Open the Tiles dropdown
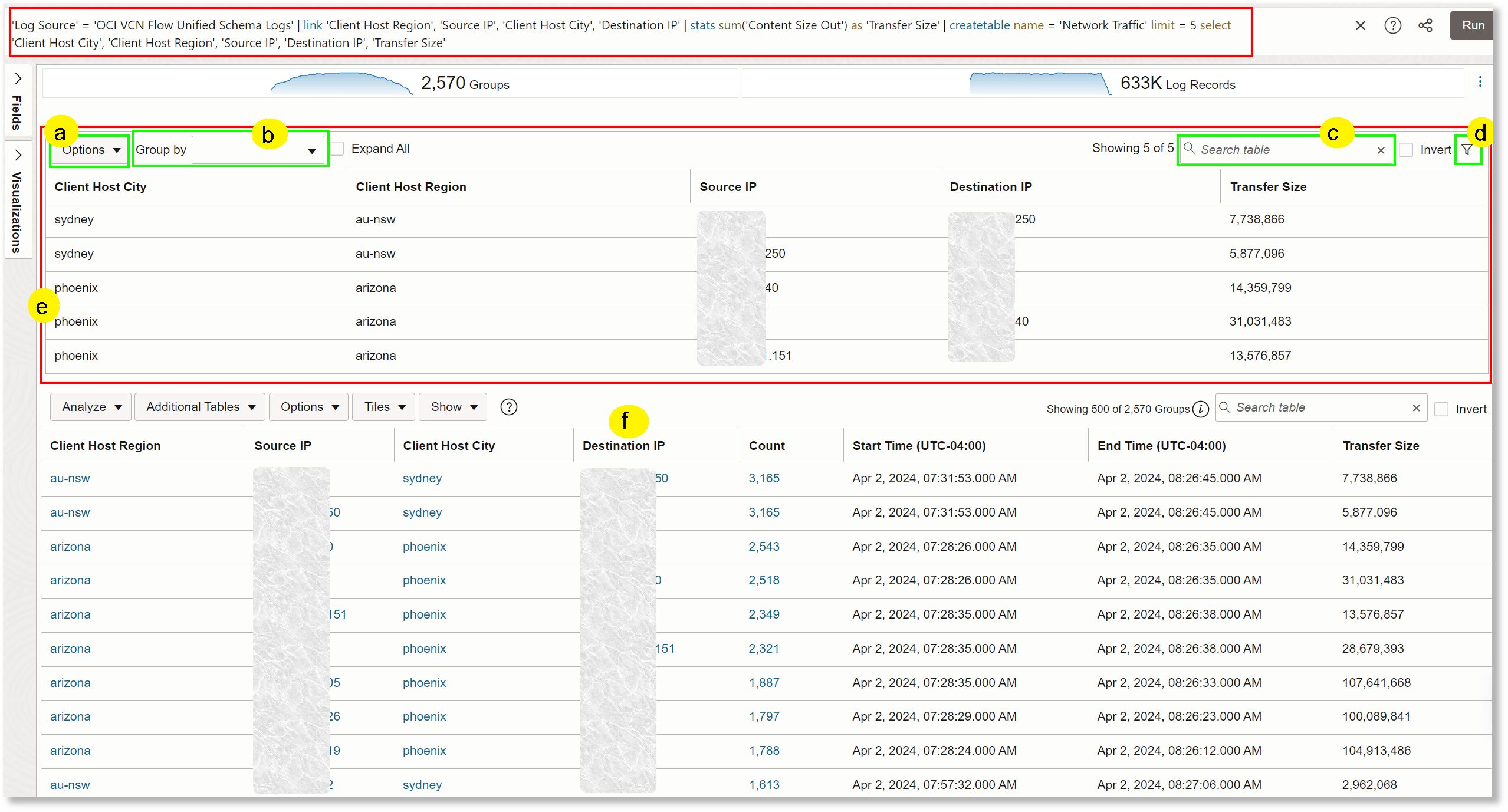This screenshot has height=812, width=1508. (383, 407)
